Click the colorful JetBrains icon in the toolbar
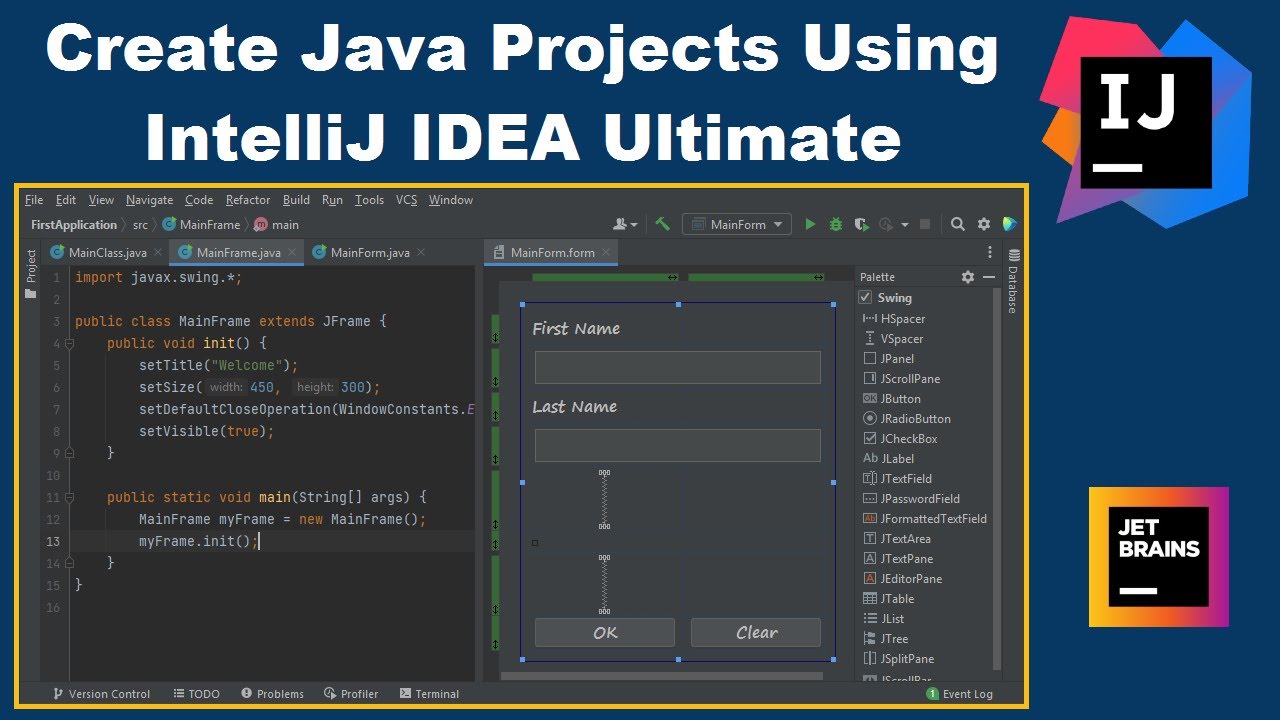 pos(1009,225)
